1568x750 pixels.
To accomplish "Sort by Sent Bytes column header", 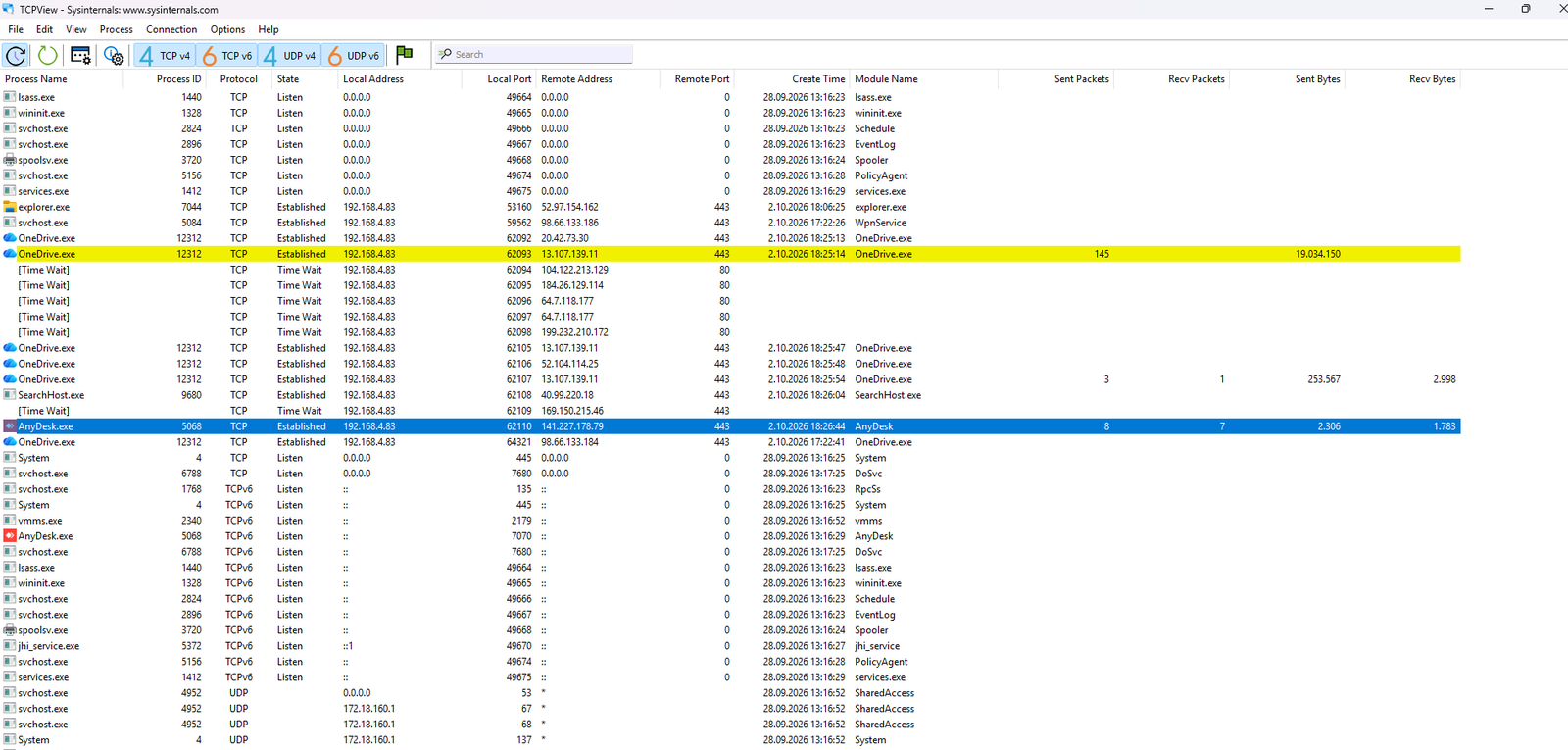I will (x=1287, y=79).
